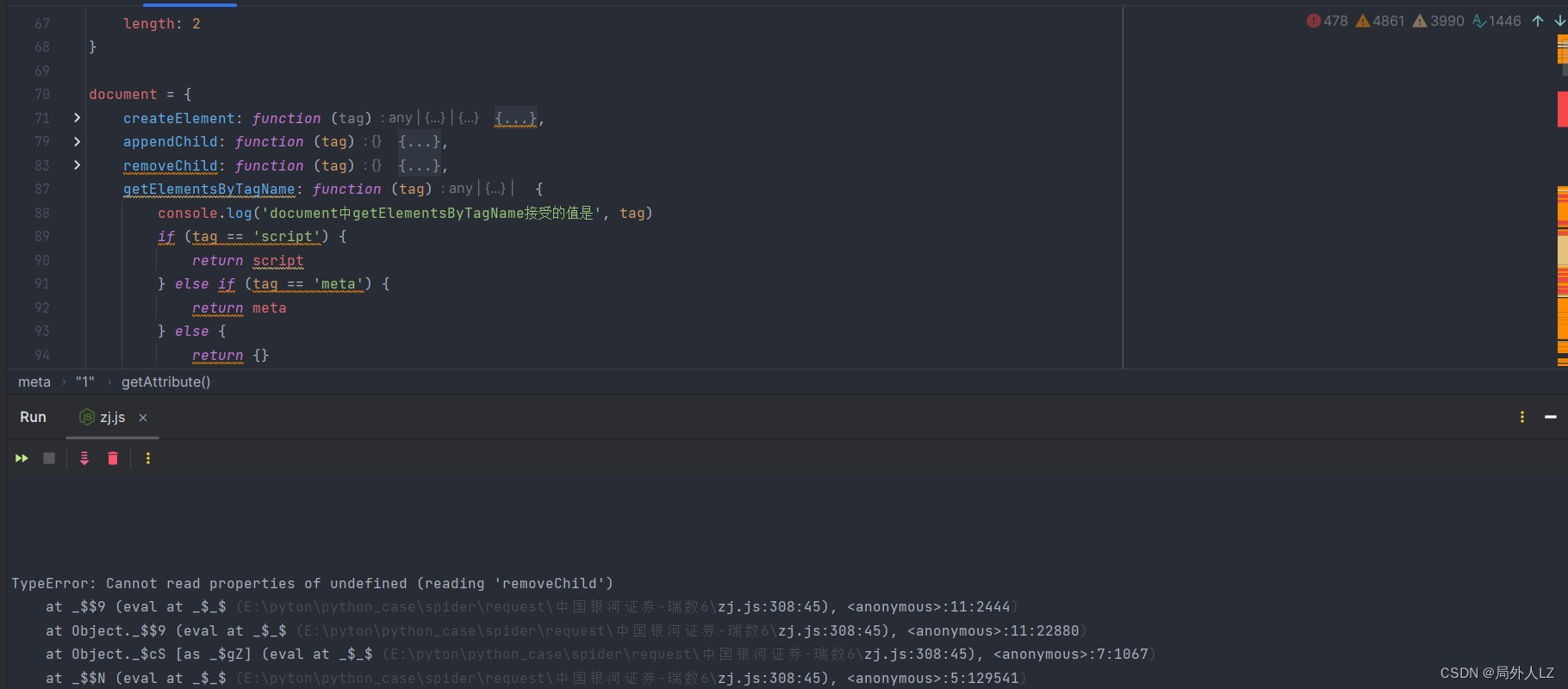Screen dimensions: 1568x689
Task: Close the zj.js run tab
Action: 143,418
